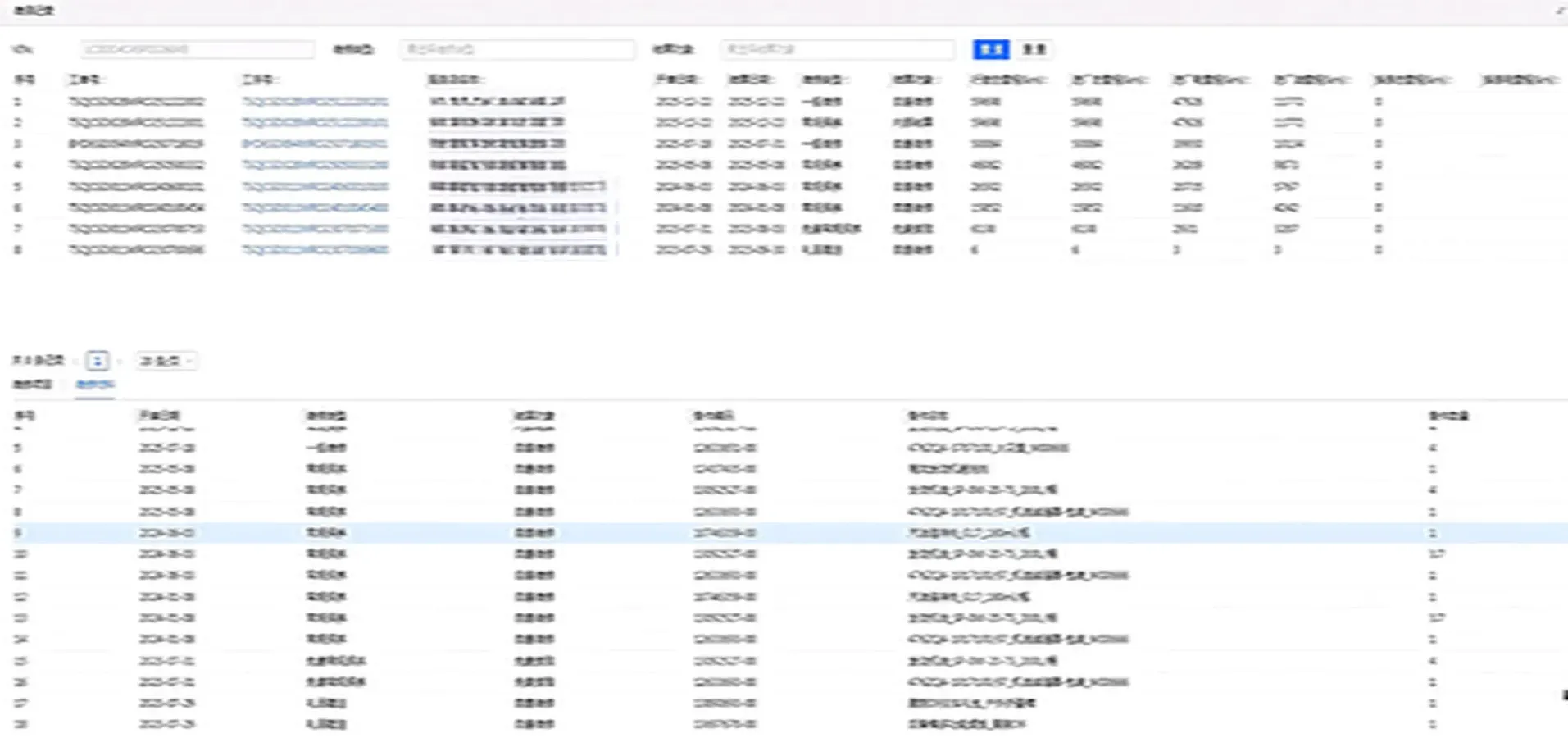Open the blue link in row 5
This screenshot has width=1568, height=738.
315,186
